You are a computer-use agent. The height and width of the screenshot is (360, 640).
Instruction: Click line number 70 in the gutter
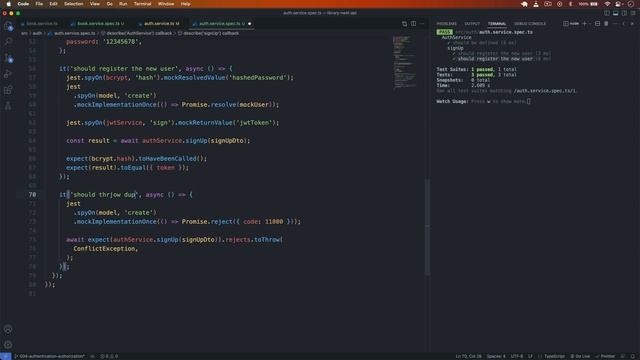32,195
